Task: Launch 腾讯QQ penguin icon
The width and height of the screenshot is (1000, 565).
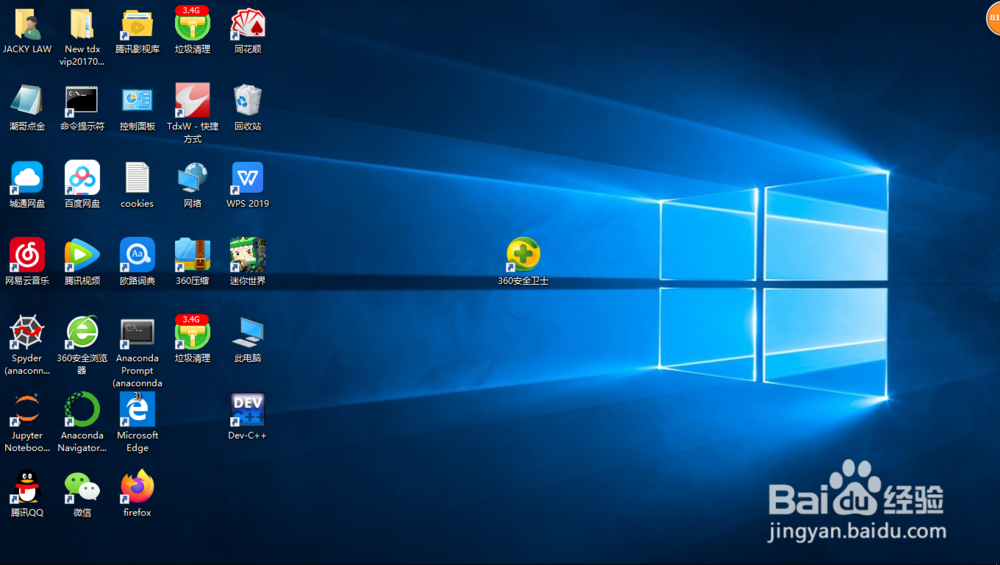Action: tap(27, 487)
